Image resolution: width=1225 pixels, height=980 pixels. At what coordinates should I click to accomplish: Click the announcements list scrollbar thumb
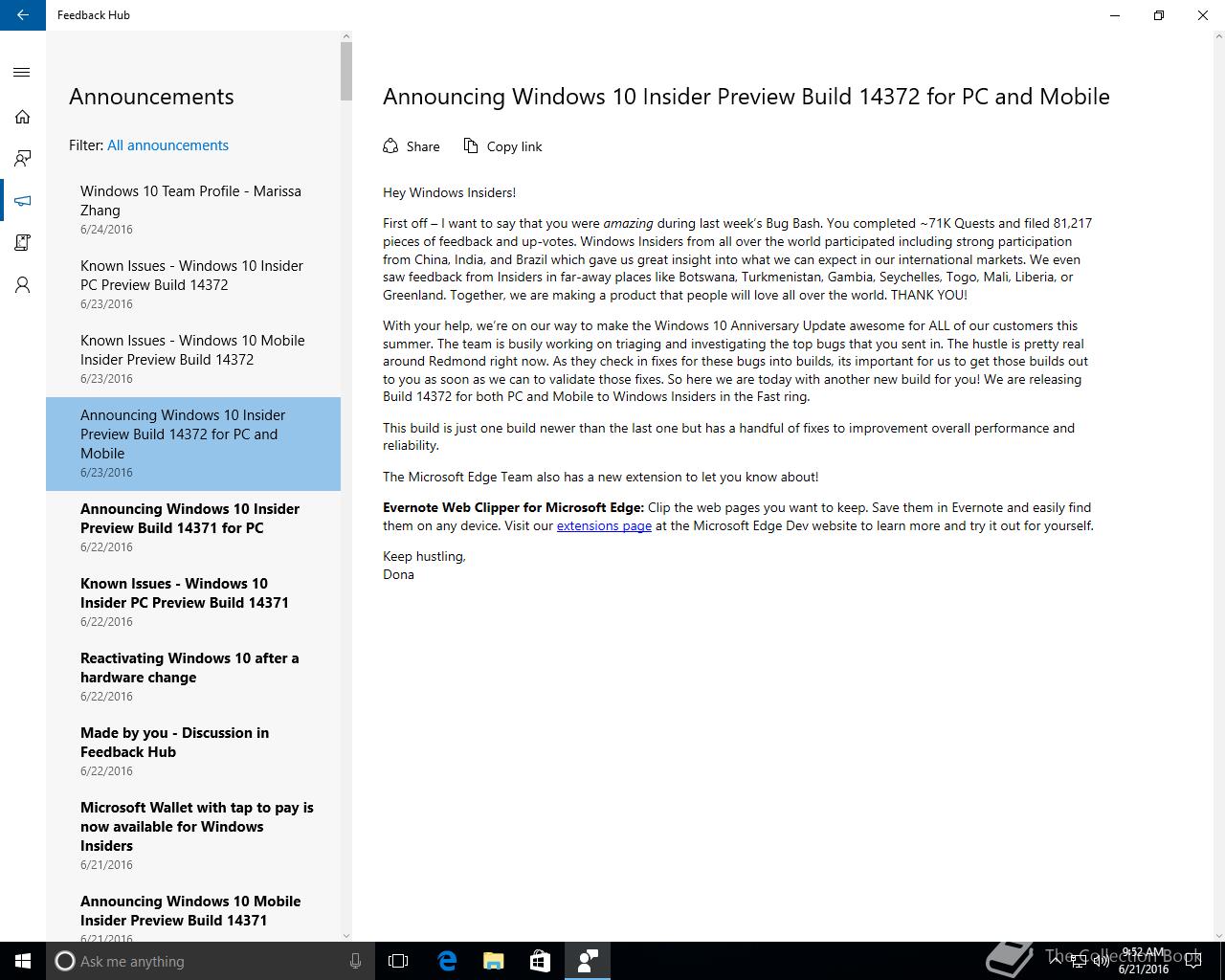(346, 71)
